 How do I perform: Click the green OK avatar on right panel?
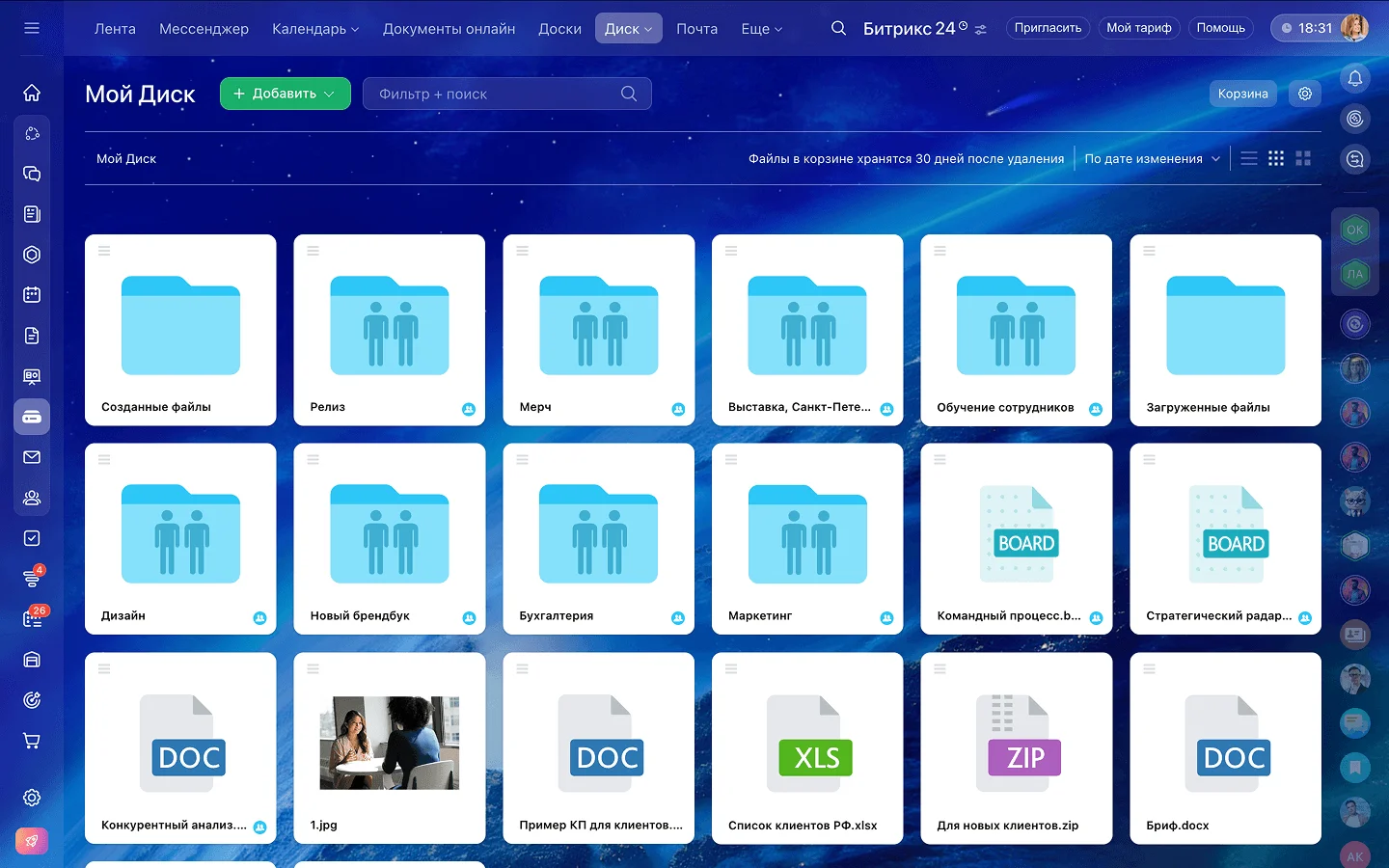coord(1355,230)
